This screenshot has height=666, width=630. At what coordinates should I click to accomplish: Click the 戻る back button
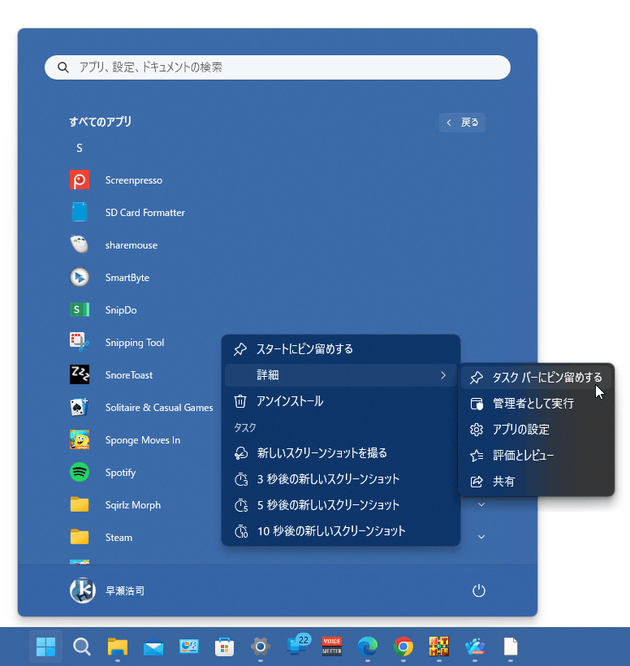[x=462, y=122]
